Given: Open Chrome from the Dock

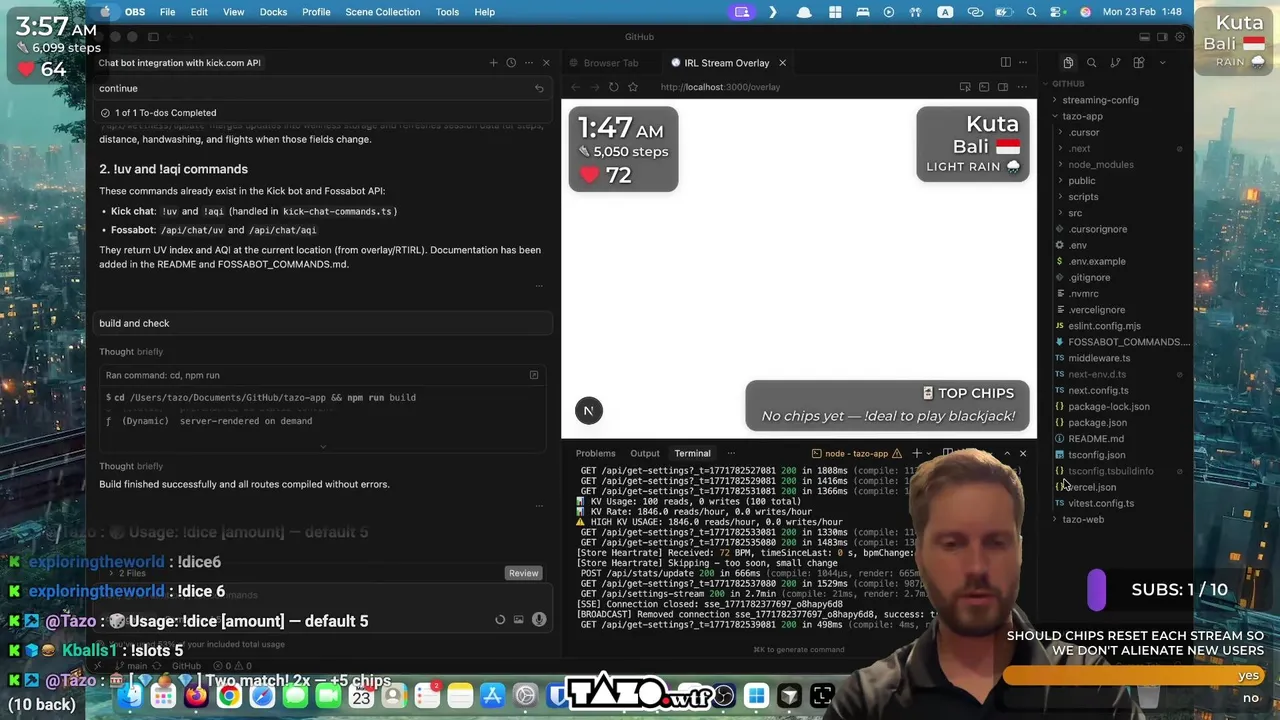Looking at the screenshot, I should tap(229, 696).
